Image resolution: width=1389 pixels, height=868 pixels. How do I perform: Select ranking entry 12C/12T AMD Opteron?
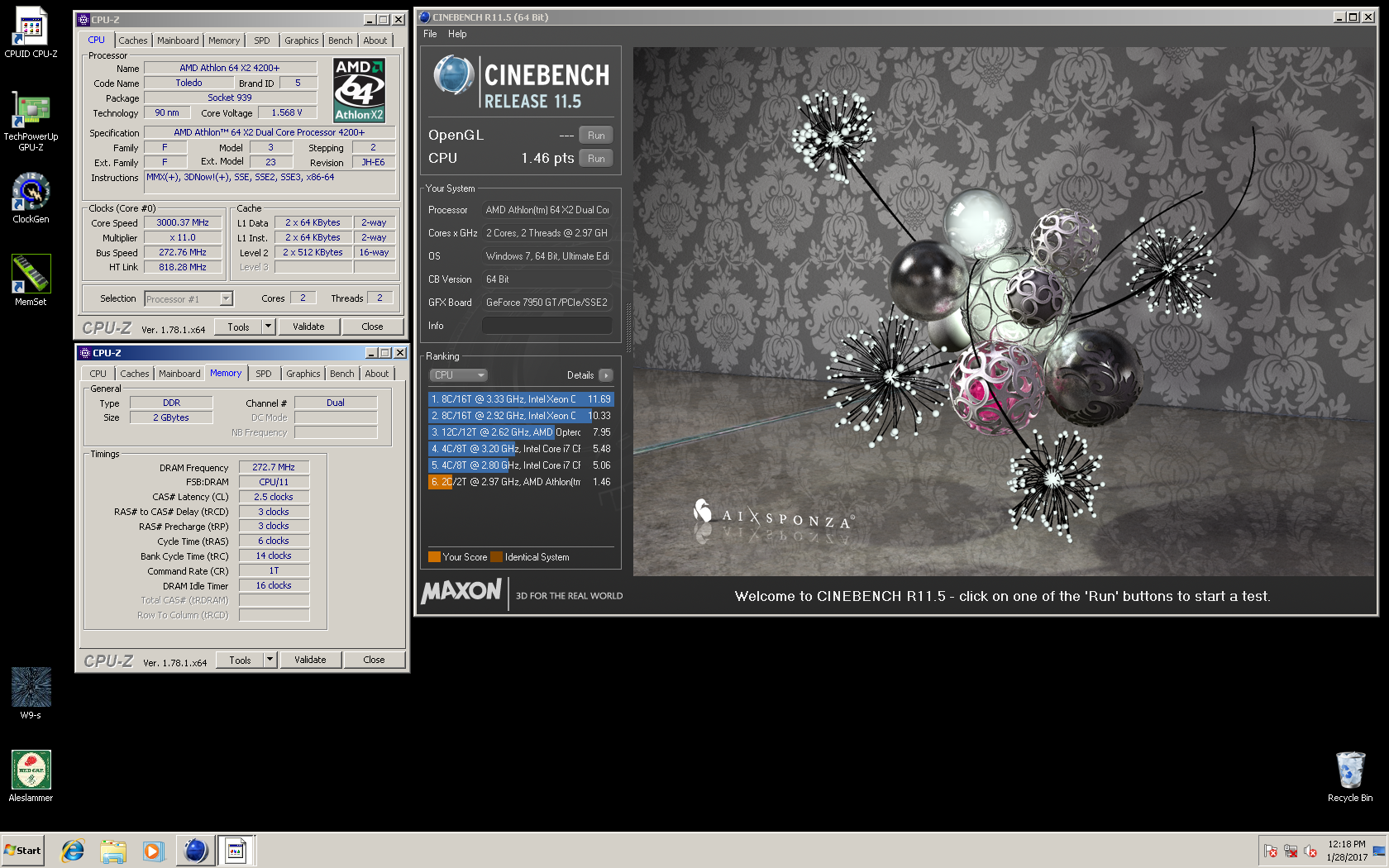point(521,432)
